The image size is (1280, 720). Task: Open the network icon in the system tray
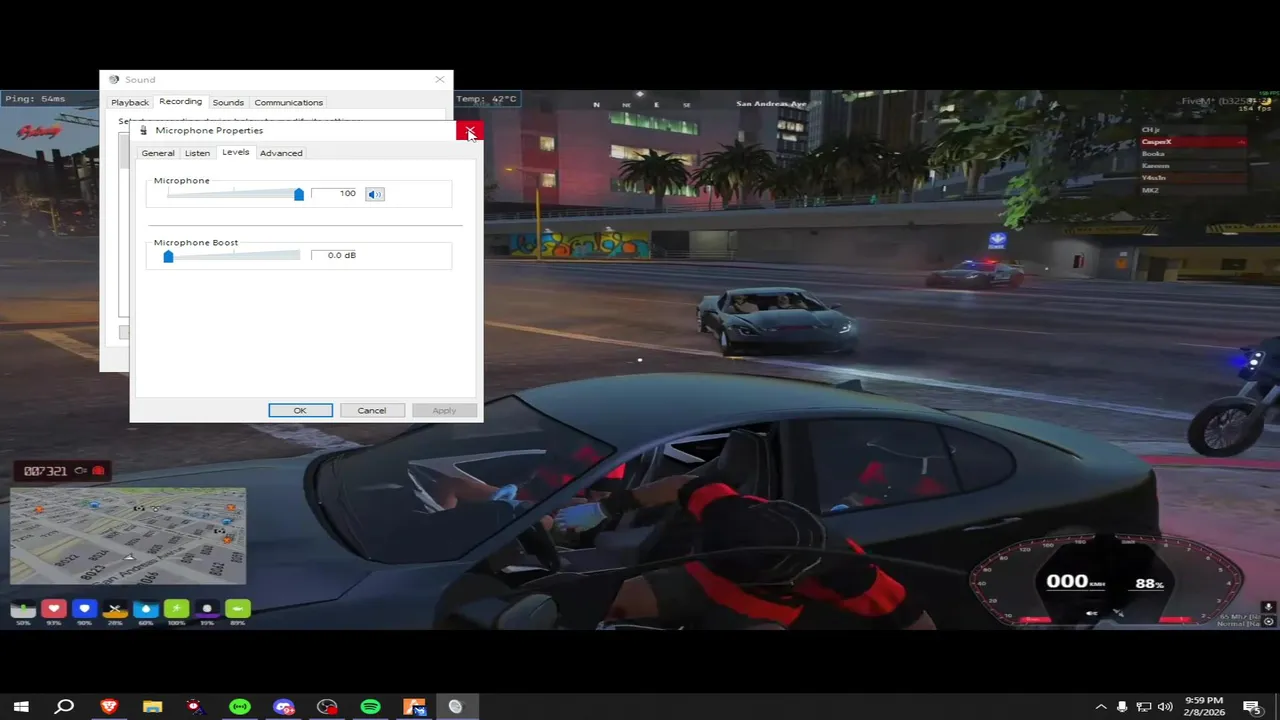1144,707
